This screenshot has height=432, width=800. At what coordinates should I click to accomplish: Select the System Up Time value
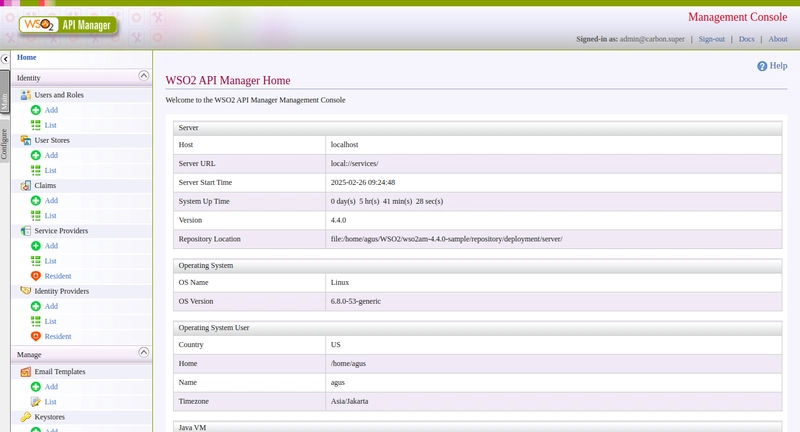(x=387, y=201)
